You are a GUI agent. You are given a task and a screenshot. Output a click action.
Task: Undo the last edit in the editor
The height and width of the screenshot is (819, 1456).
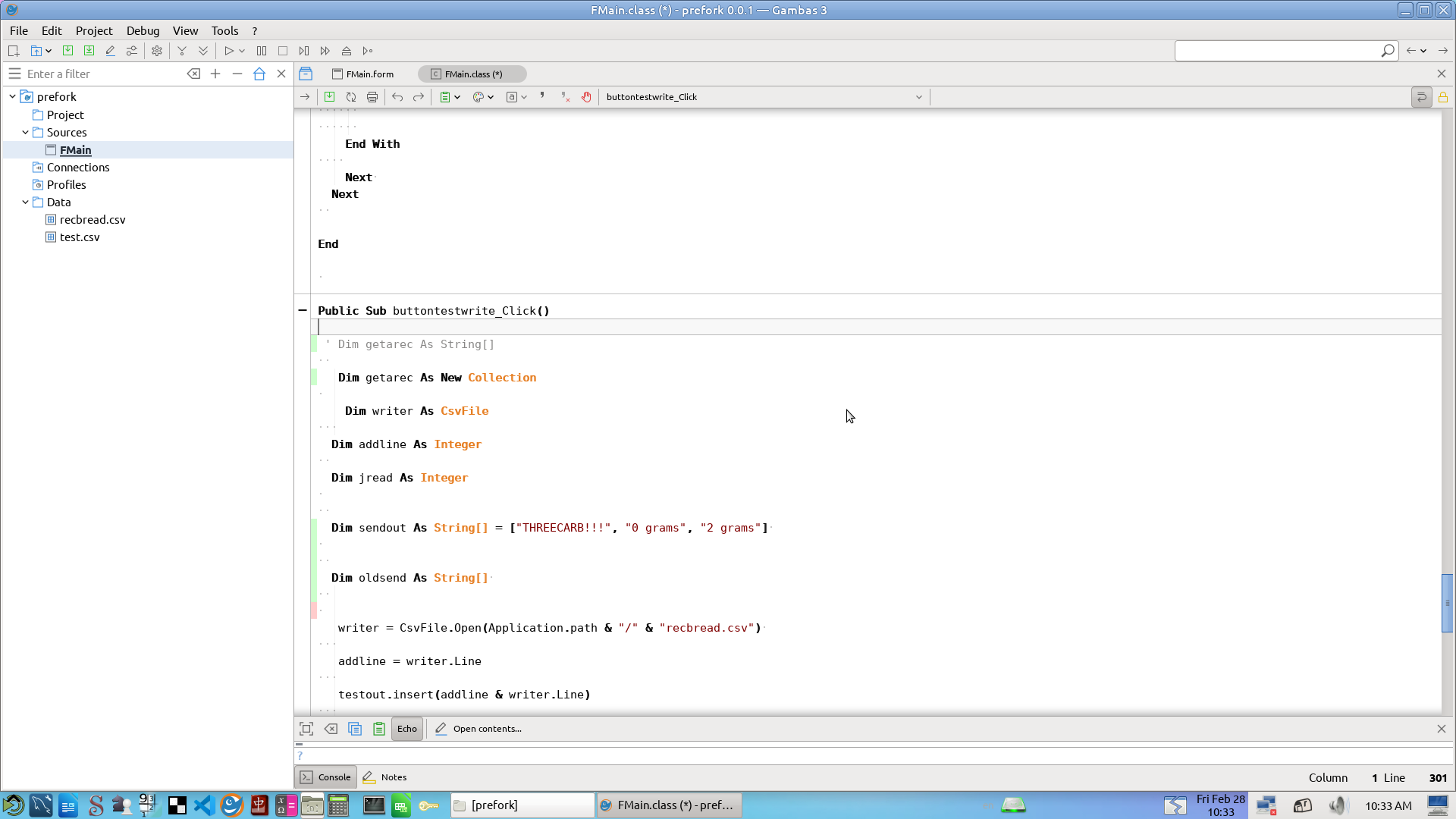click(397, 97)
